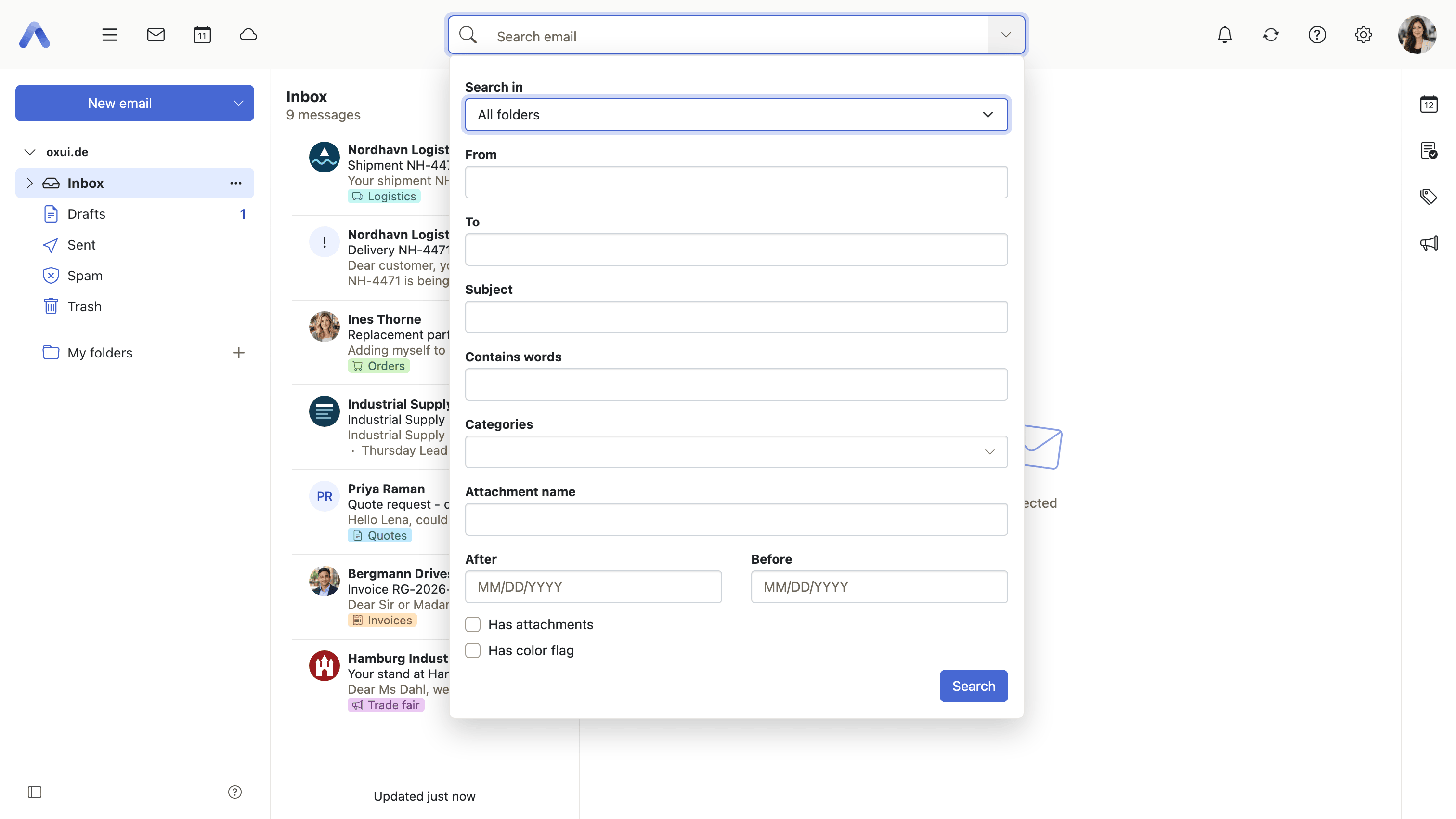Open the New email dropdown arrow
Image resolution: width=1456 pixels, height=819 pixels.
(238, 104)
